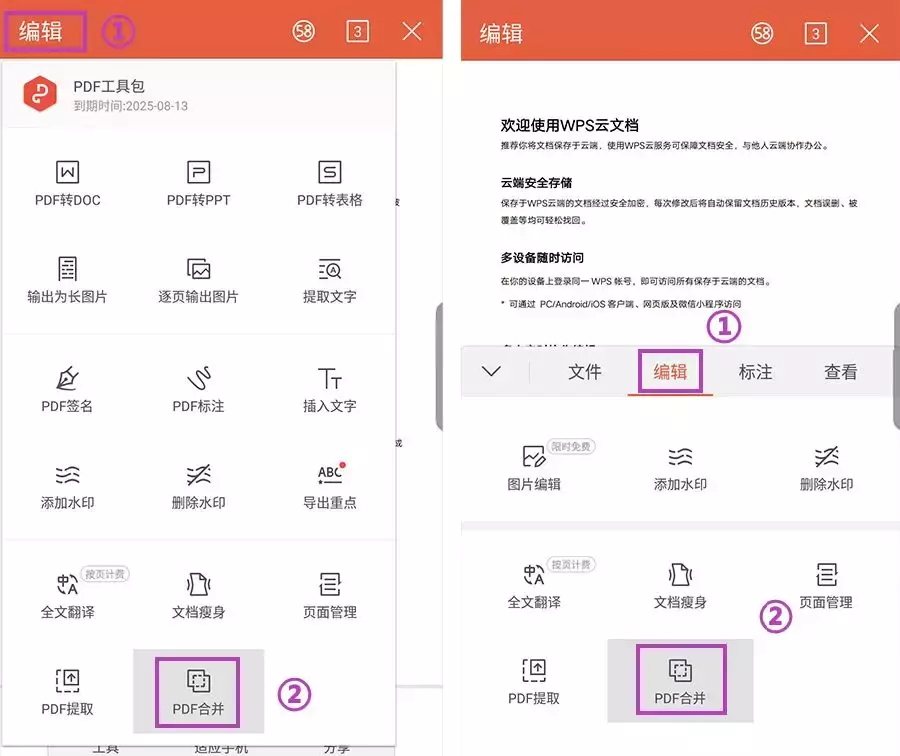This screenshot has height=756, width=900.
Task: Open PDF标注 tool
Action: 198,389
